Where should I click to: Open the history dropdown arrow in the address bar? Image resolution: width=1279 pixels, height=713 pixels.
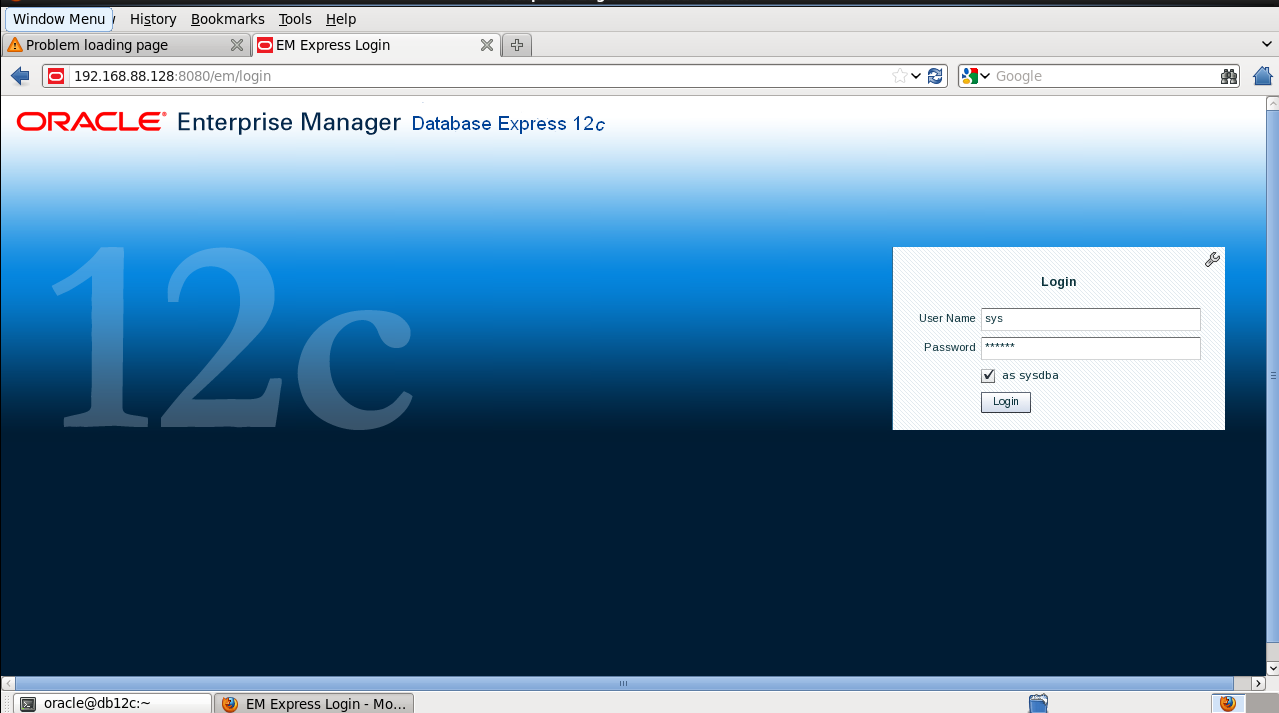coord(916,76)
